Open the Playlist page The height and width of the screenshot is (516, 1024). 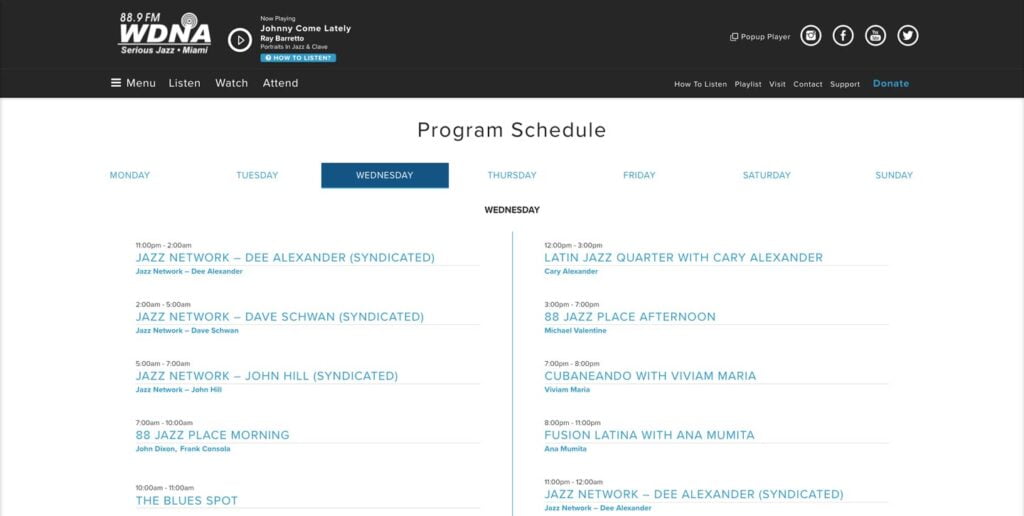[748, 84]
